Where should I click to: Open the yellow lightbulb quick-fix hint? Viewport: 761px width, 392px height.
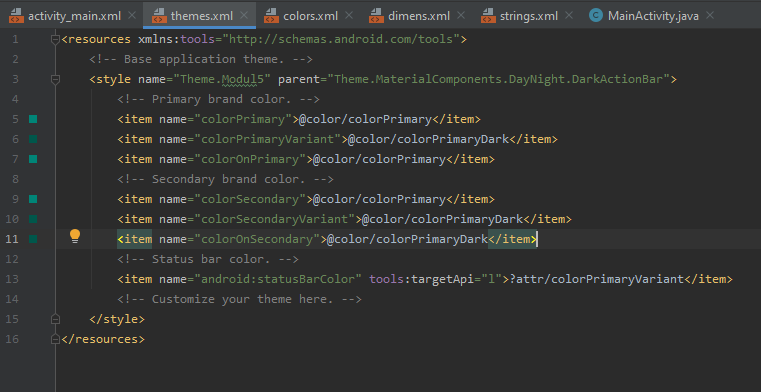tap(74, 236)
